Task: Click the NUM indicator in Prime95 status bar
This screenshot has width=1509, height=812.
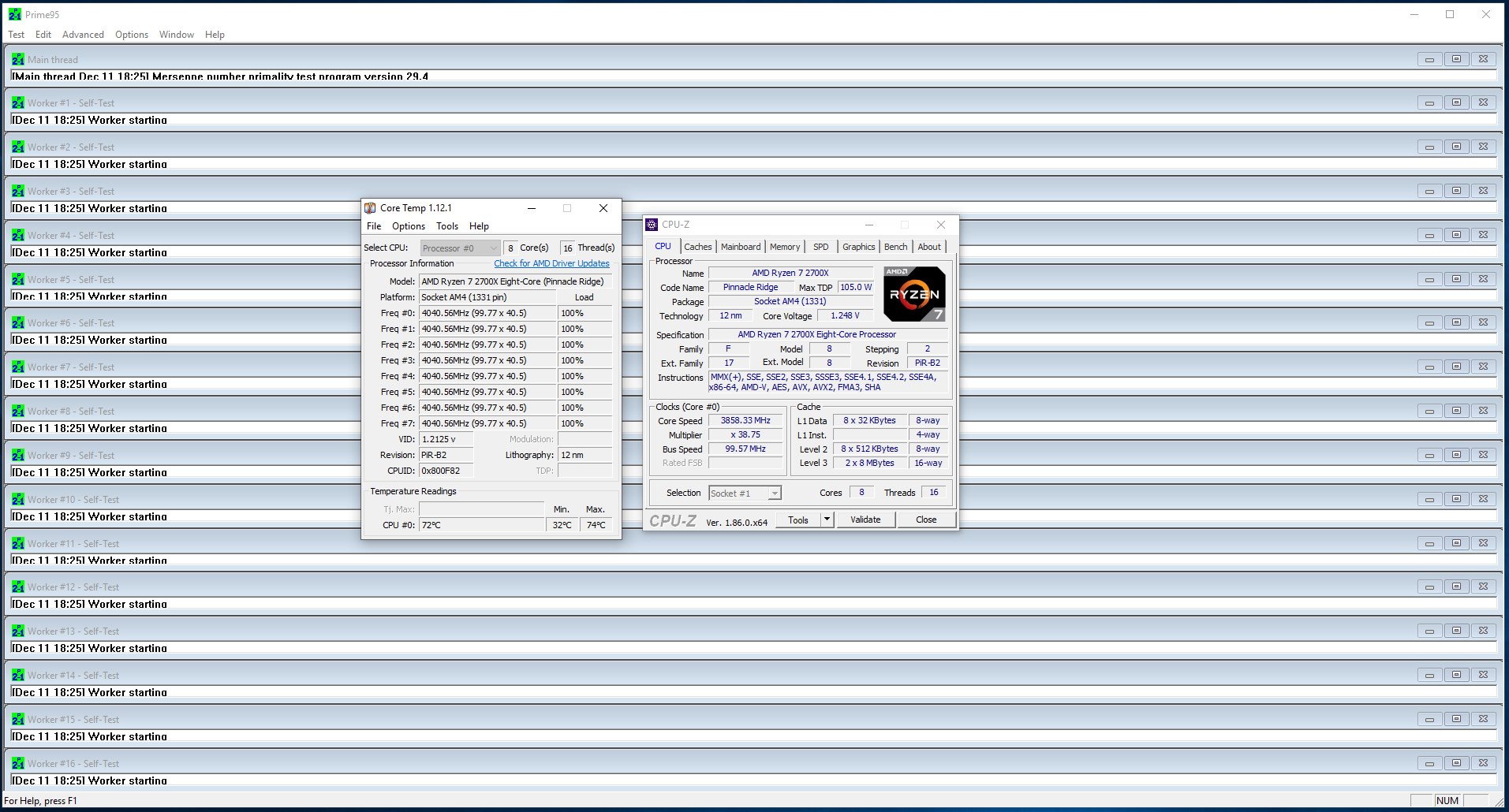Action: [x=1447, y=801]
